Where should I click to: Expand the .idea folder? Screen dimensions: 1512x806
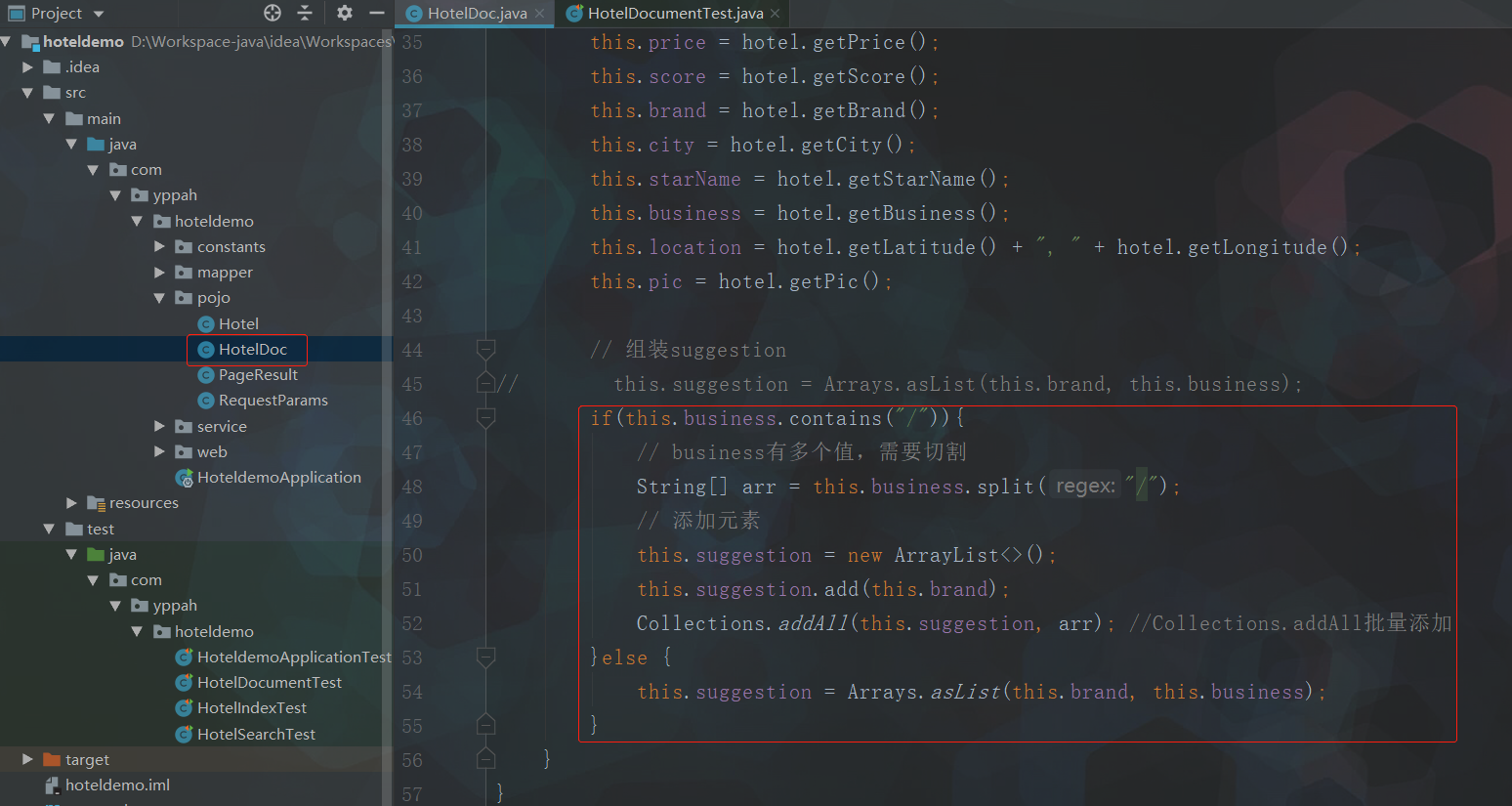pos(27,67)
